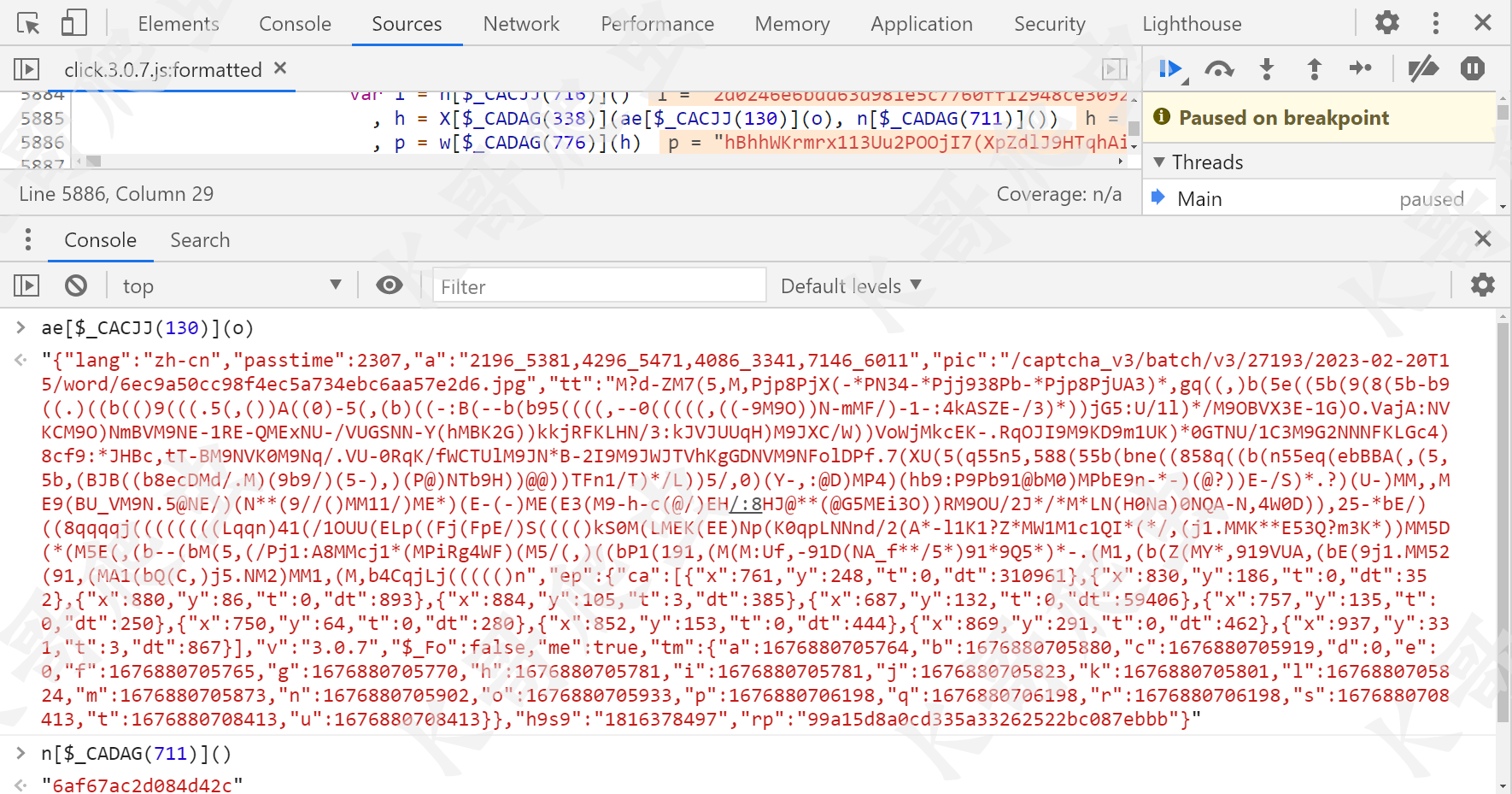Toggle pause on exceptions

(x=1473, y=68)
